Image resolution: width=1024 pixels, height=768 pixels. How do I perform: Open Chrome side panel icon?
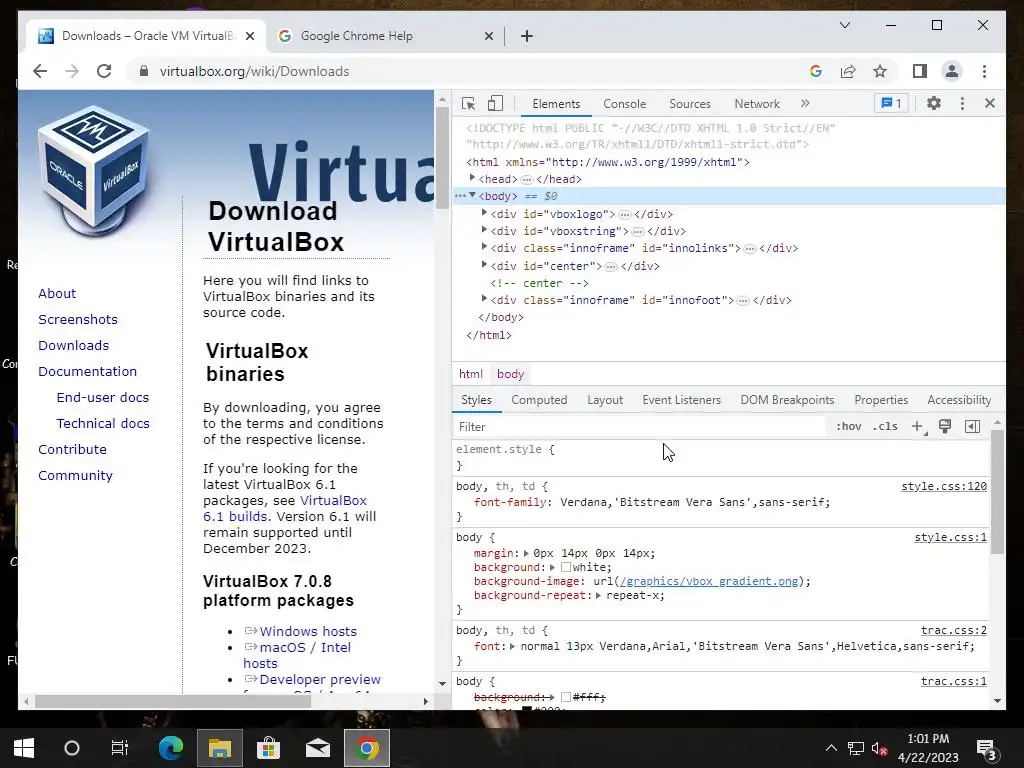click(920, 71)
